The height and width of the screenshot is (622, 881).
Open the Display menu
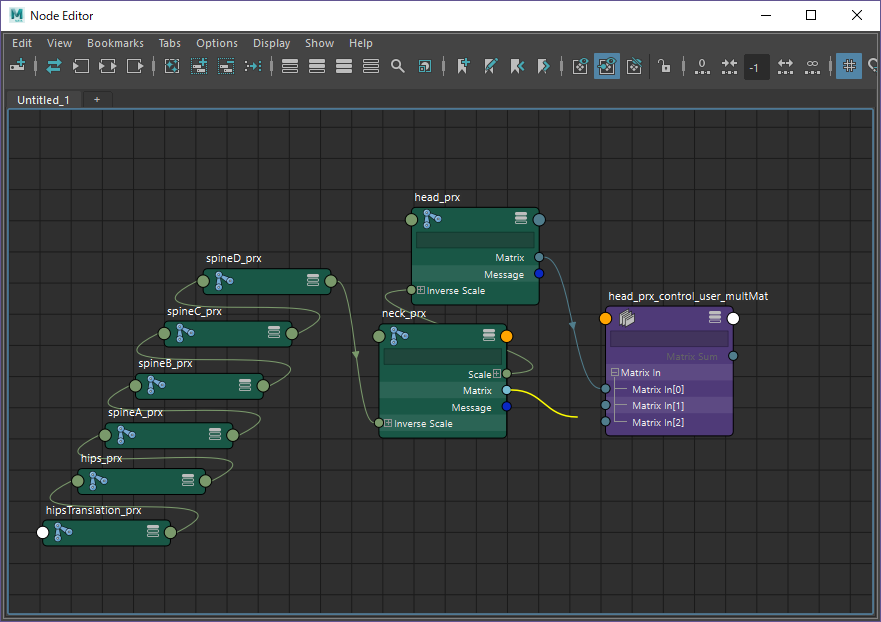(x=271, y=43)
